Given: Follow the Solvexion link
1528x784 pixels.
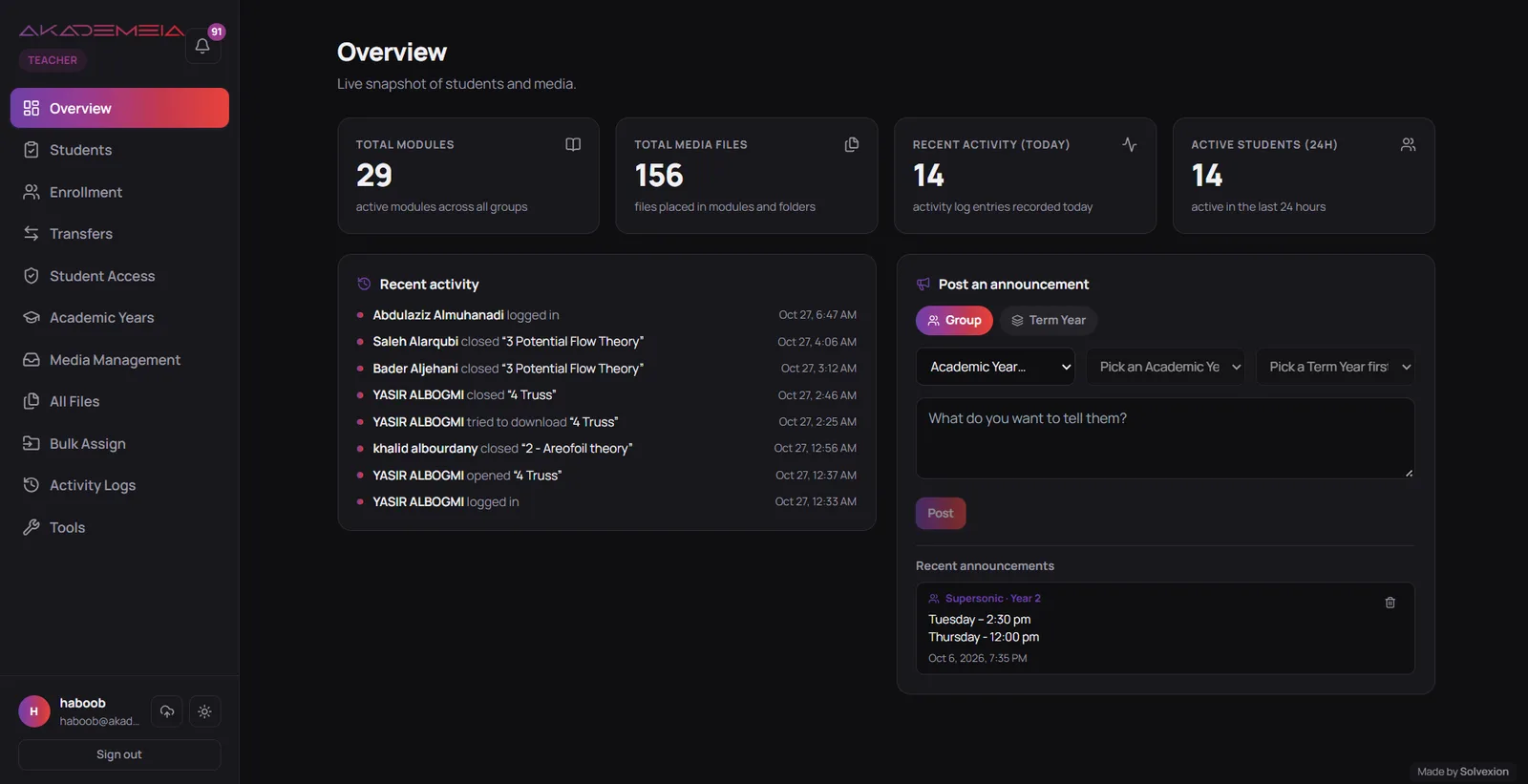Looking at the screenshot, I should point(1484,772).
